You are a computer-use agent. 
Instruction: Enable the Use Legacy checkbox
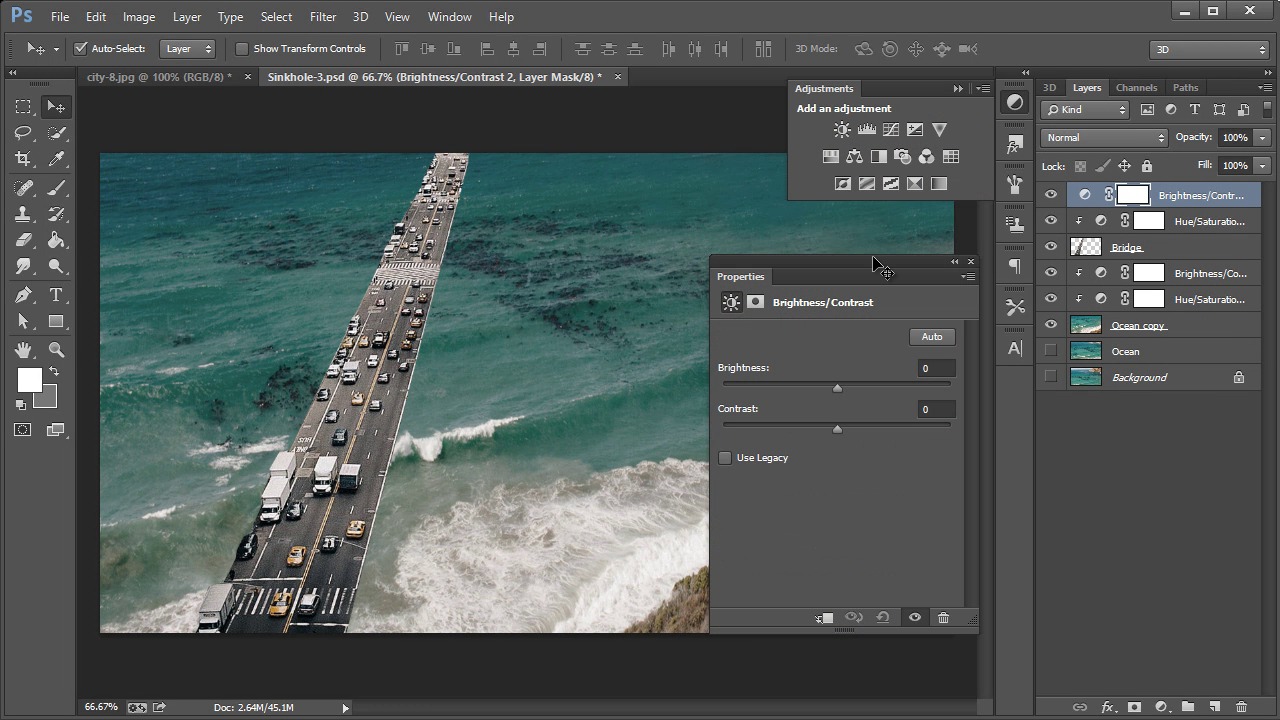click(725, 458)
